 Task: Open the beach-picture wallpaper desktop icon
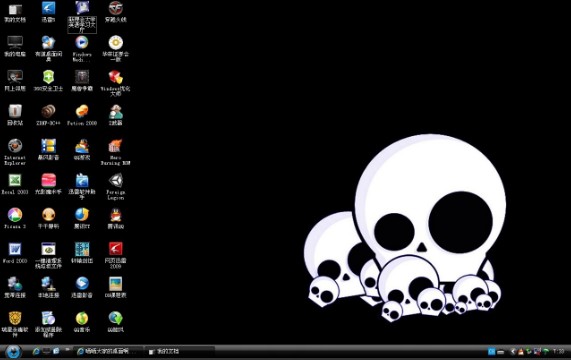tap(115, 287)
